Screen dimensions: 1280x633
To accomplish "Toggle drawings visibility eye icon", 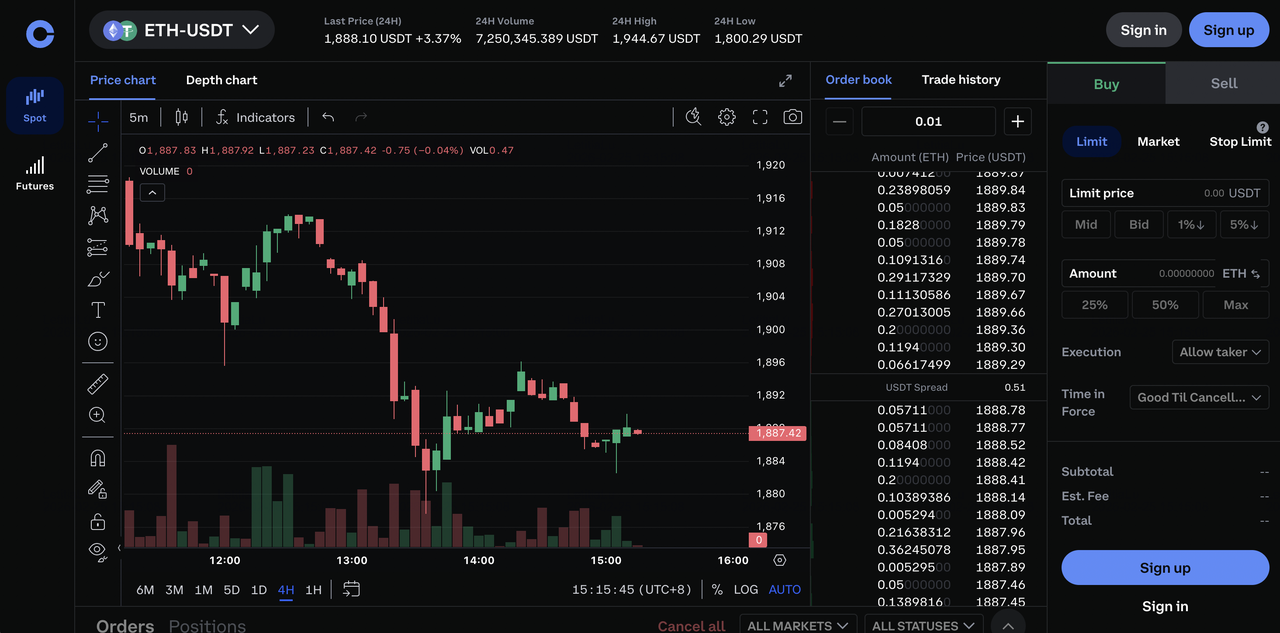I will 97,550.
